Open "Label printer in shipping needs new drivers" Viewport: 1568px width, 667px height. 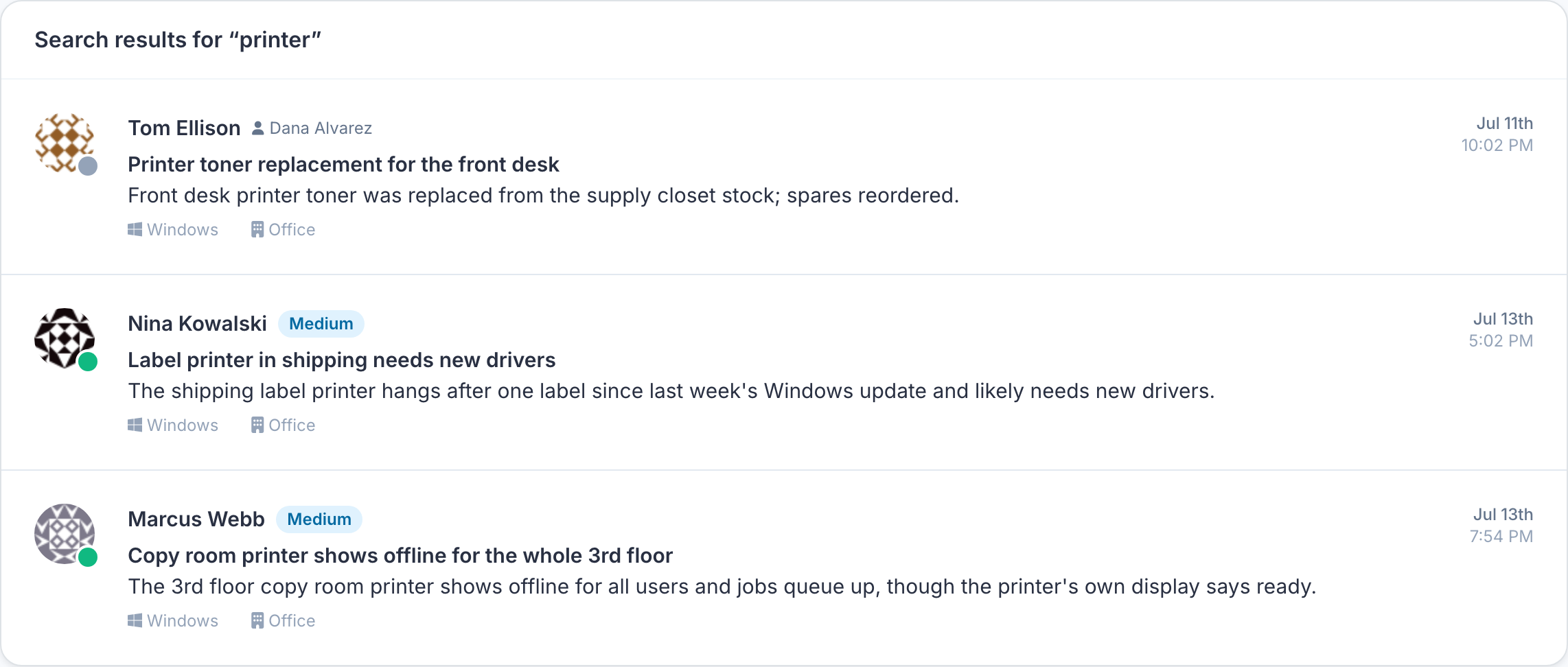[341, 360]
